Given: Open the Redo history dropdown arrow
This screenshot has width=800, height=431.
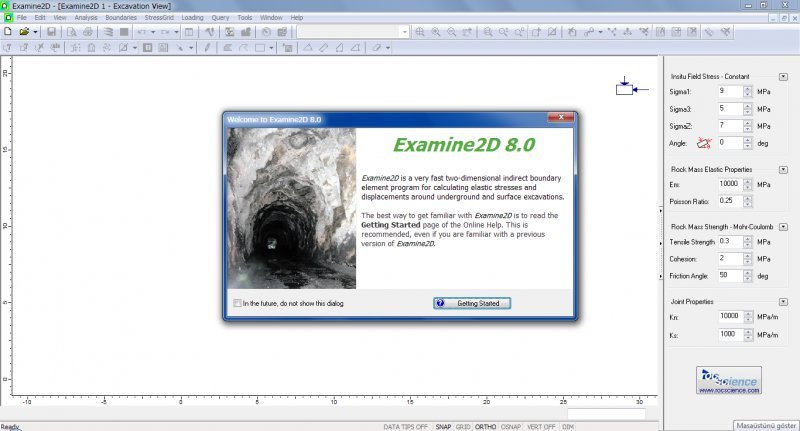Looking at the screenshot, I should 176,32.
